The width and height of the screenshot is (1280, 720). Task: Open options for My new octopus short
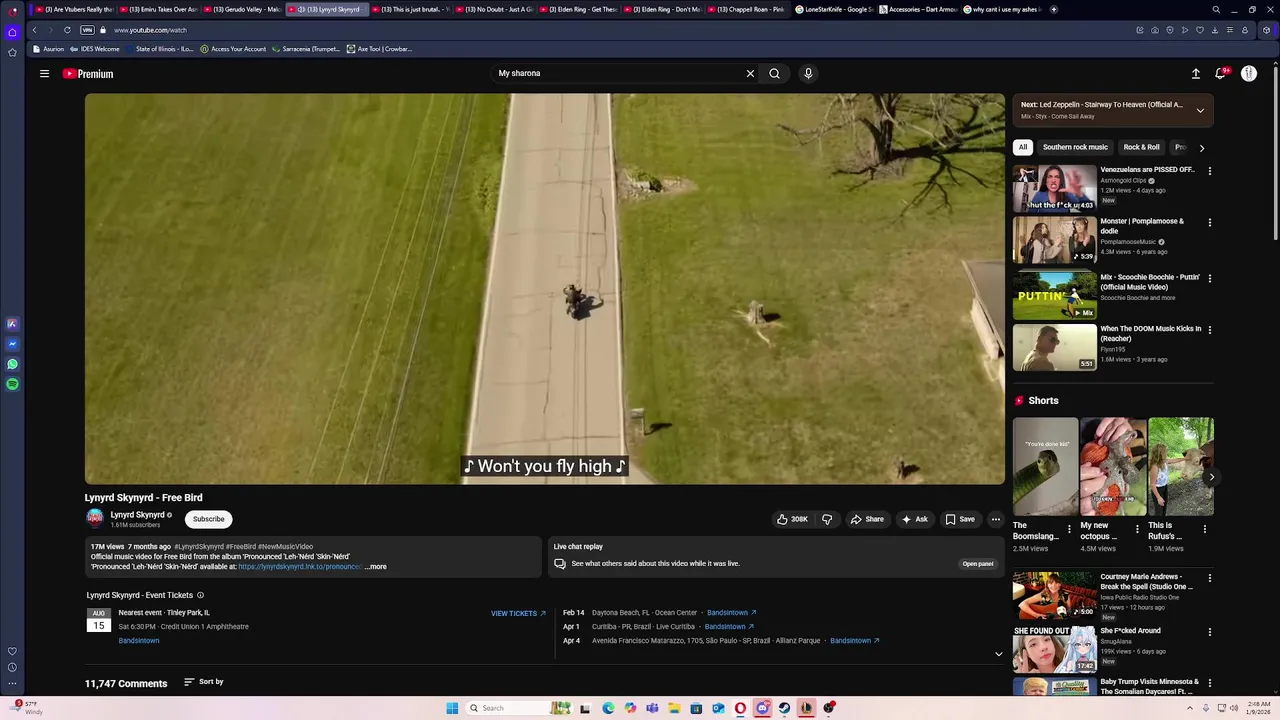point(1137,529)
